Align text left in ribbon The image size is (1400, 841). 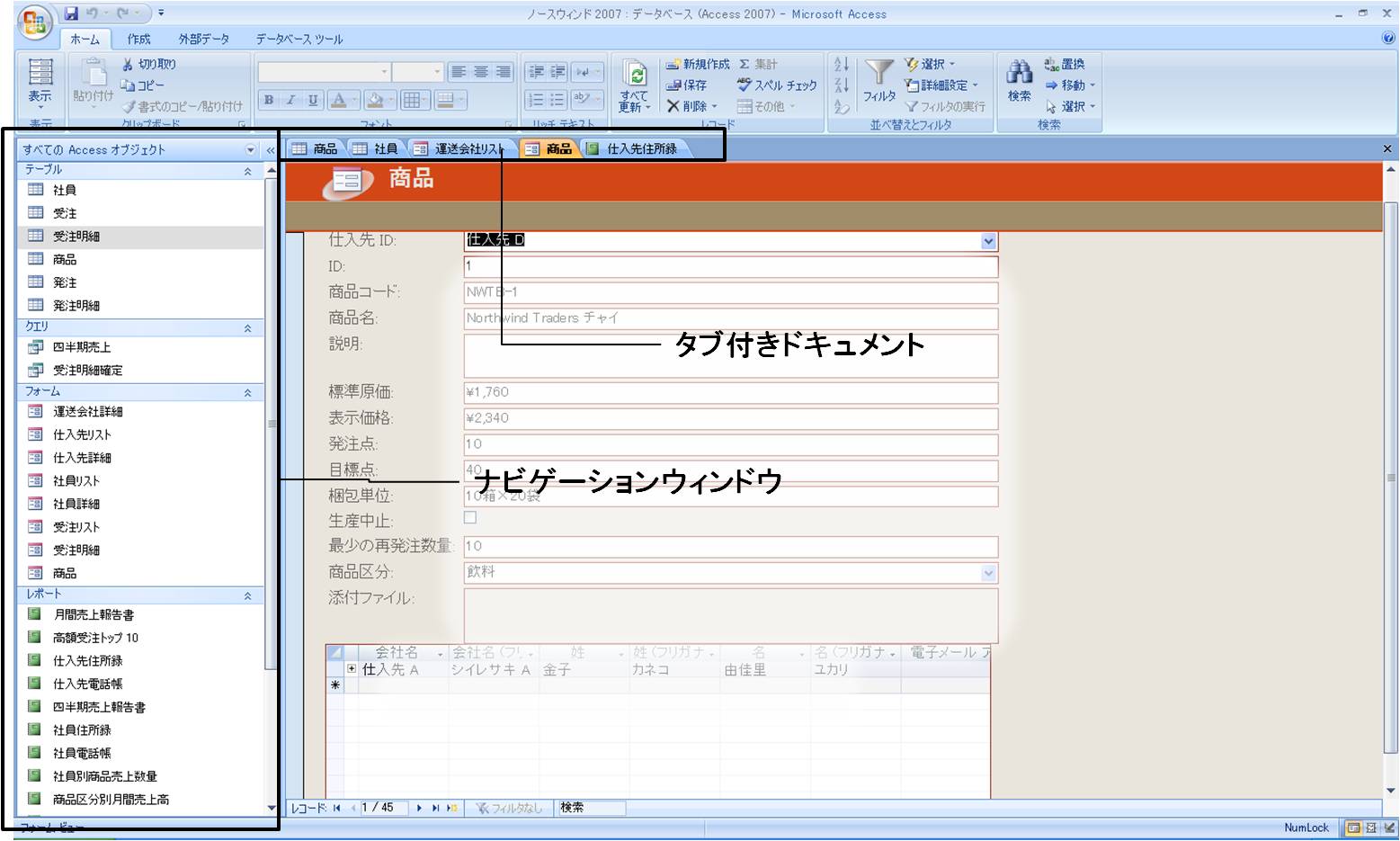pos(459,72)
